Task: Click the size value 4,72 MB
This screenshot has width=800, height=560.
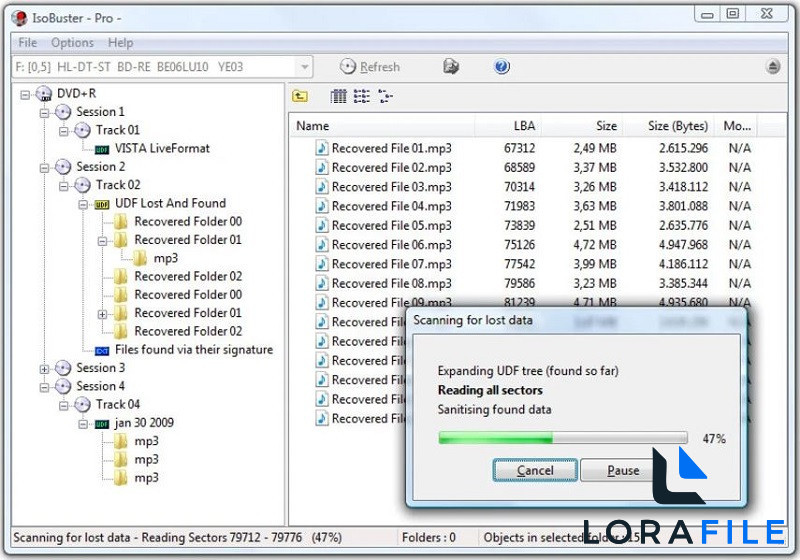Action: (x=594, y=245)
